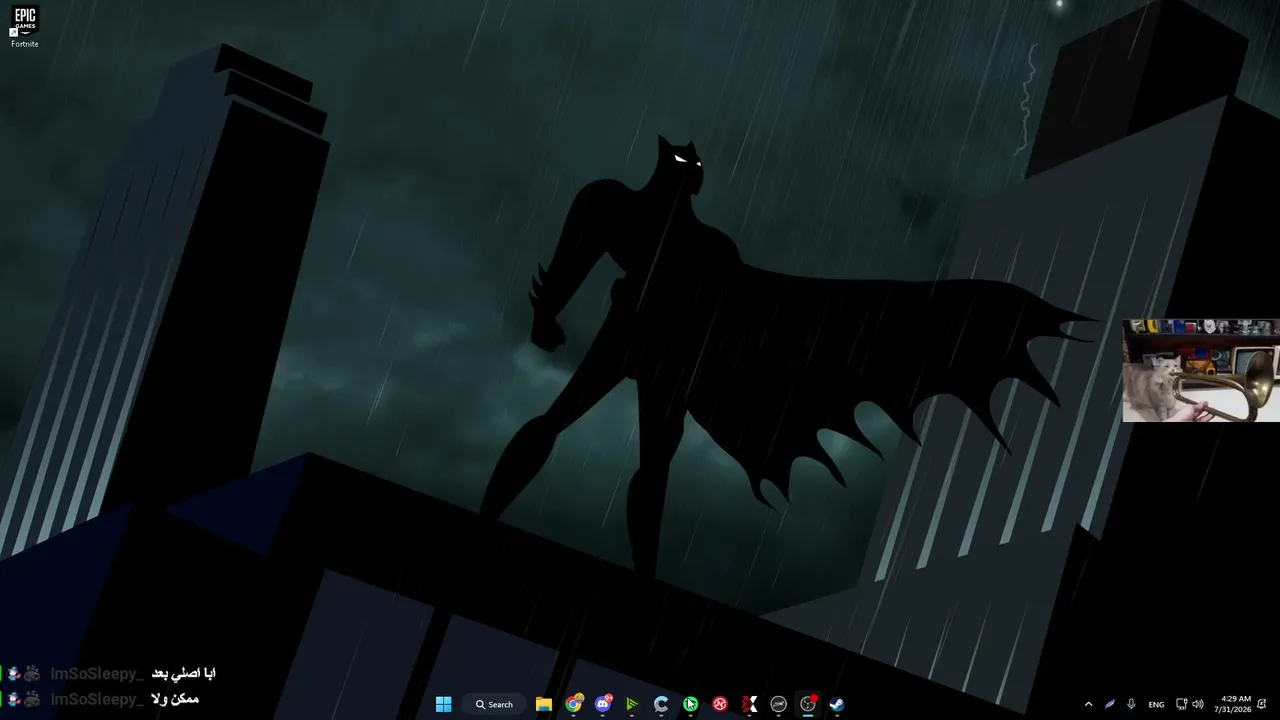Open the notification bell
The height and width of the screenshot is (720, 1280).
pos(1263,704)
